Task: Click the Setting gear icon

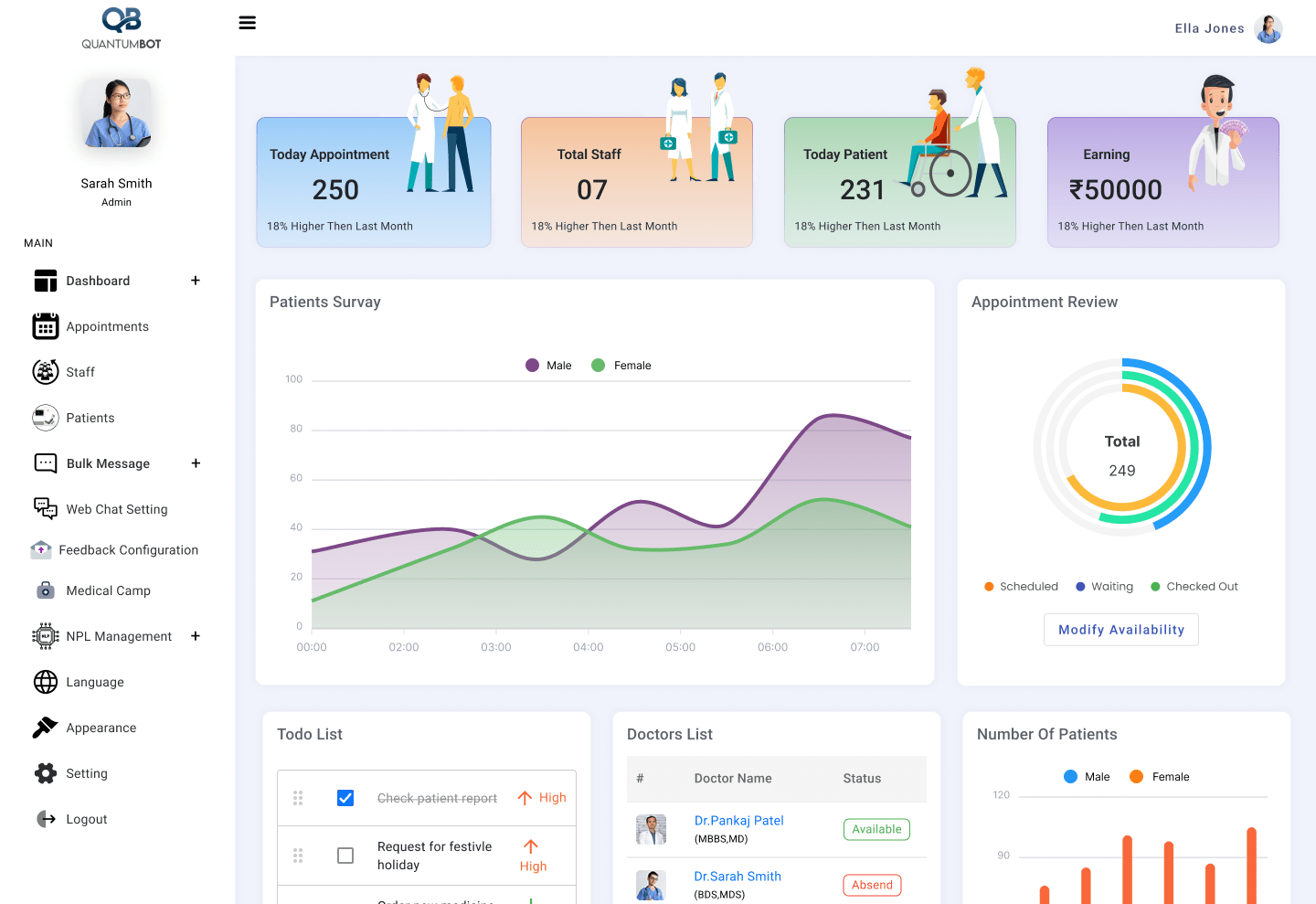Action: (x=46, y=773)
